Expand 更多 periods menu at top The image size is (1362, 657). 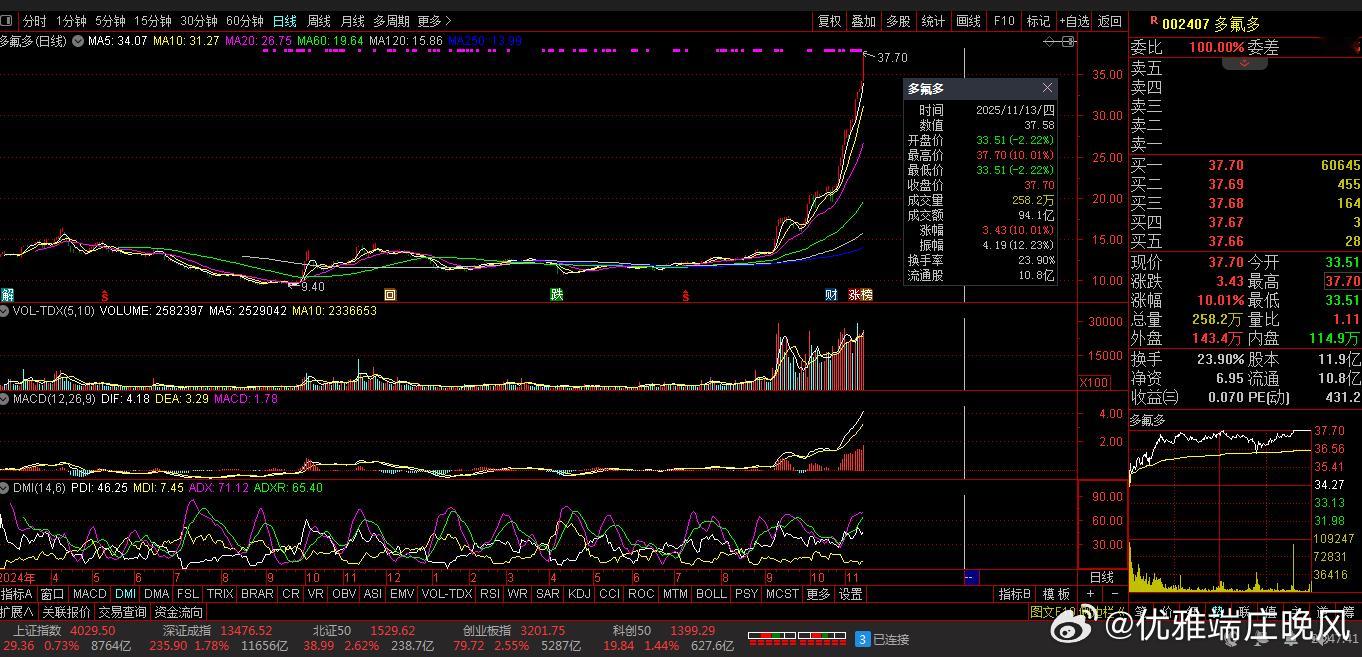pos(434,21)
